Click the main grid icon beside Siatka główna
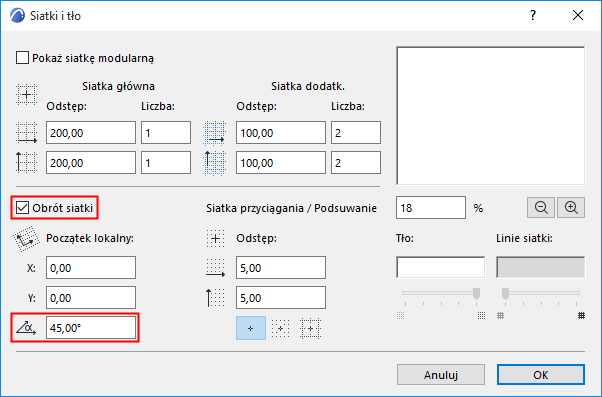602x397 pixels. (26, 94)
